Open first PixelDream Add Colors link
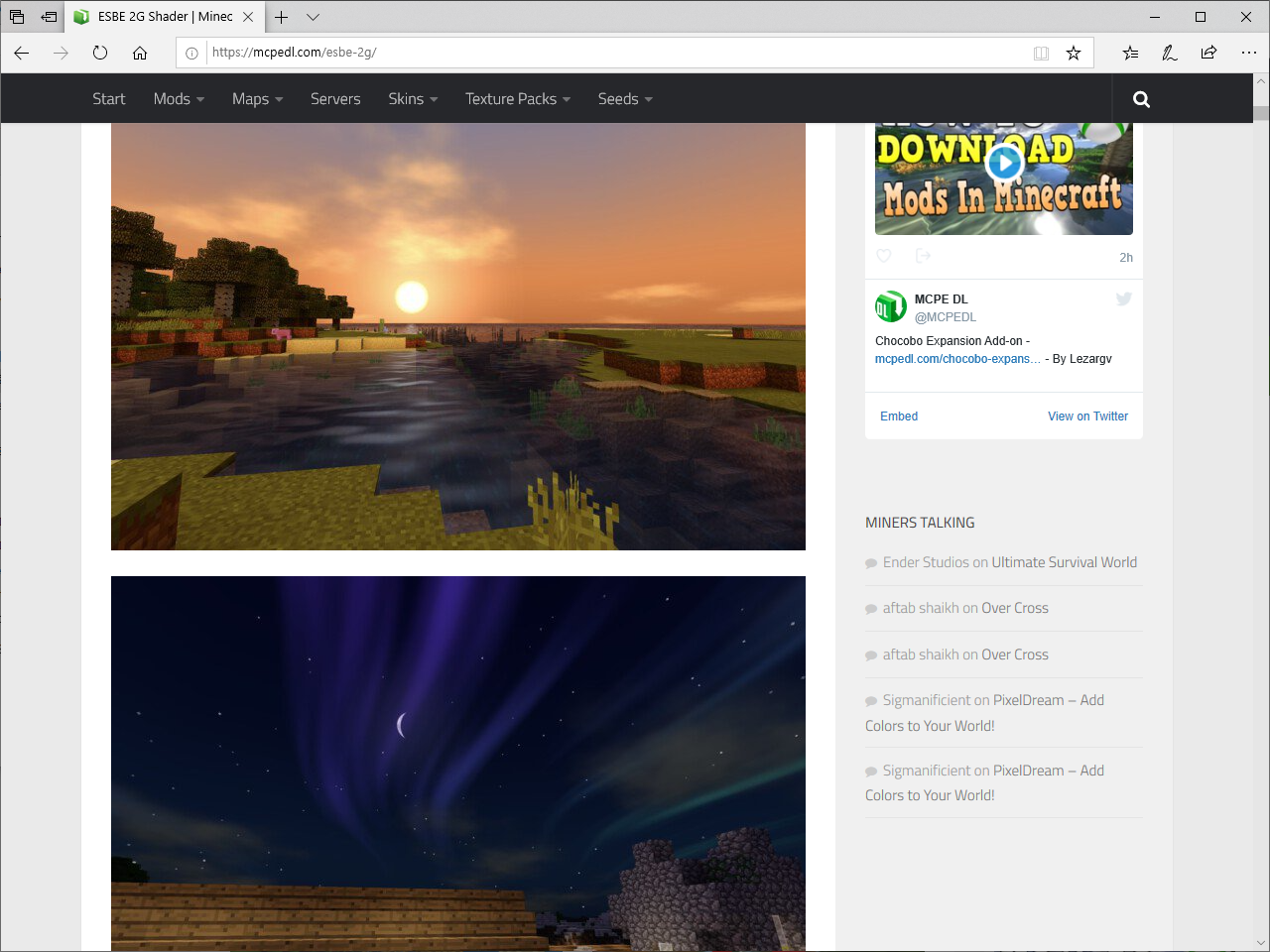This screenshot has height=952, width=1270. pos(984,713)
